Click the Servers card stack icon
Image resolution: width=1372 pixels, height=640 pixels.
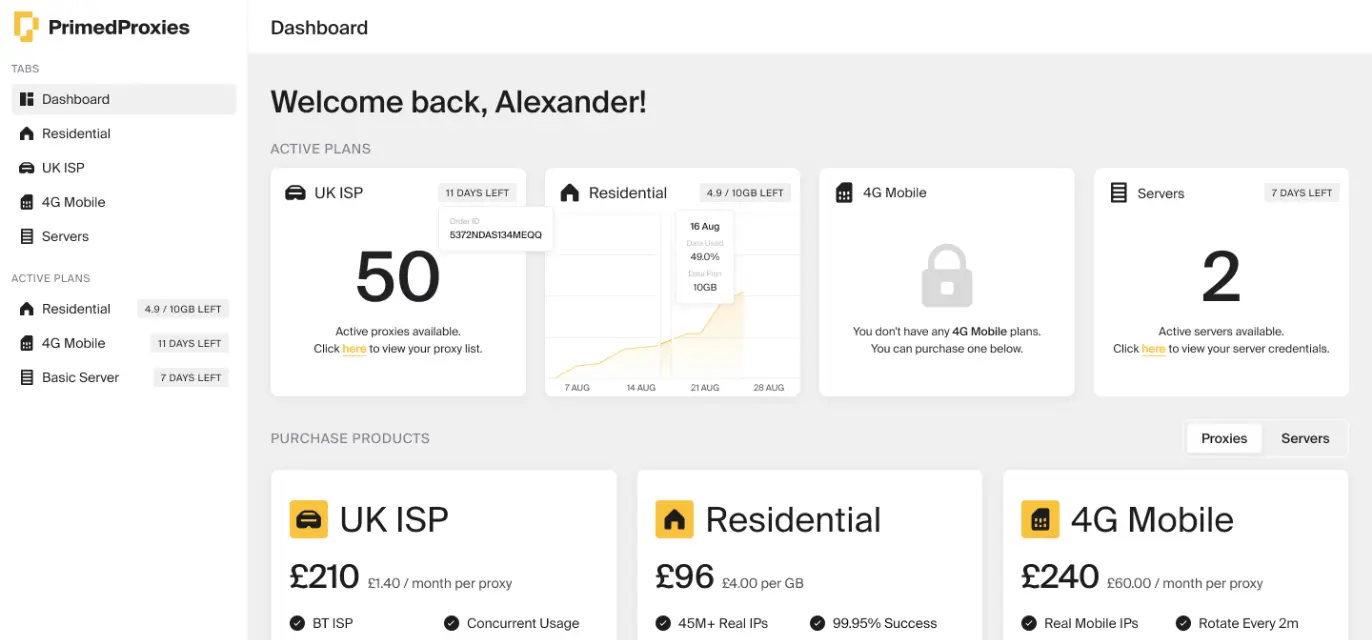tap(1119, 193)
